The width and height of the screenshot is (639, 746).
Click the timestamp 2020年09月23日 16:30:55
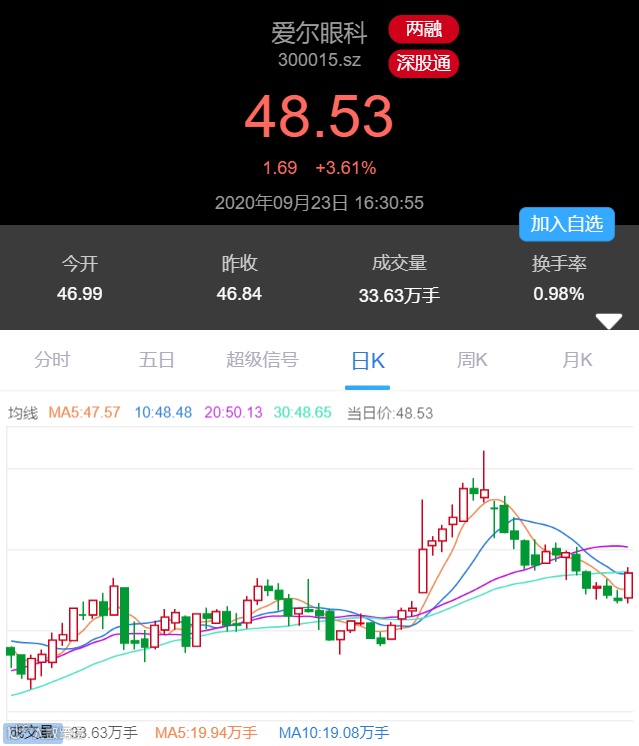tap(319, 203)
